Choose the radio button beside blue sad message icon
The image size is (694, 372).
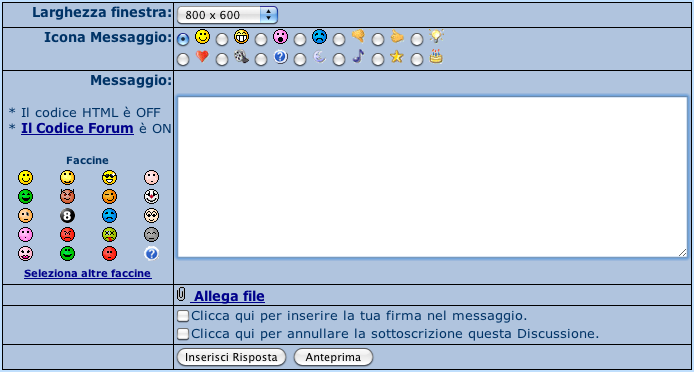(x=300, y=39)
